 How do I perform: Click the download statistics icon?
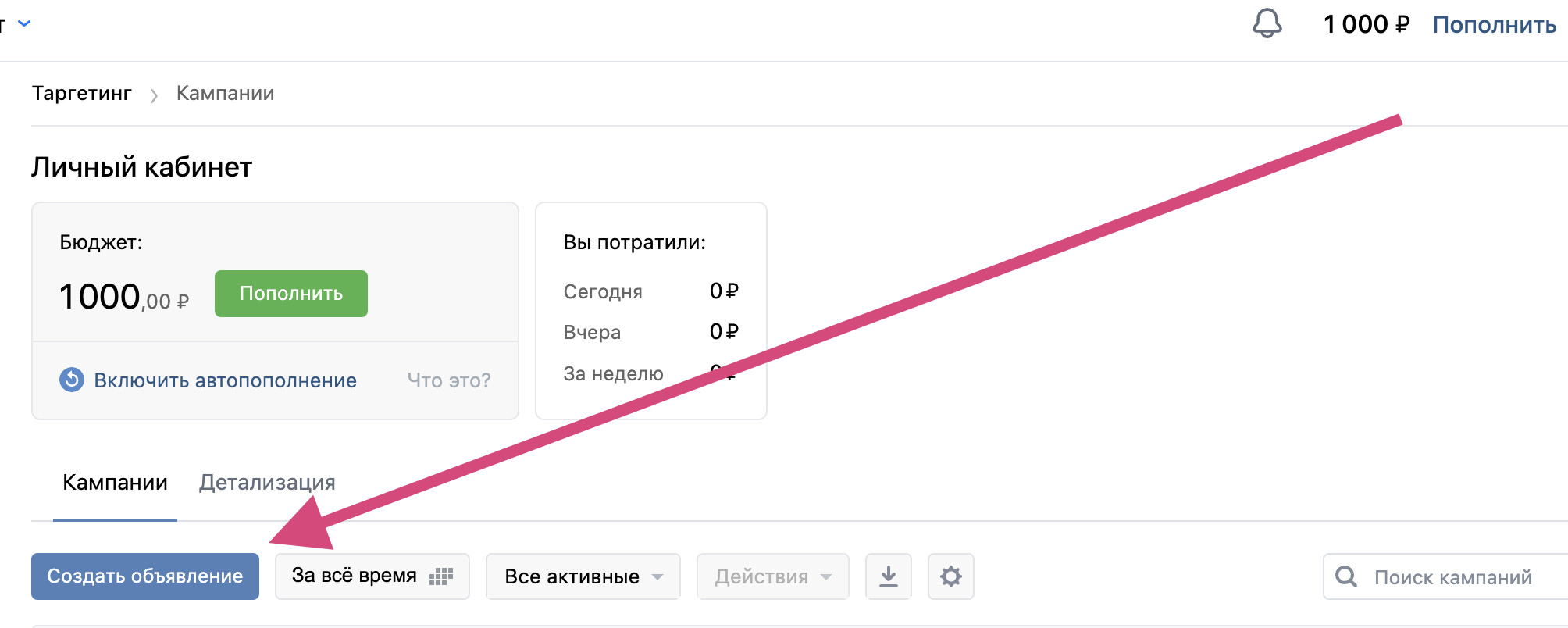[889, 576]
